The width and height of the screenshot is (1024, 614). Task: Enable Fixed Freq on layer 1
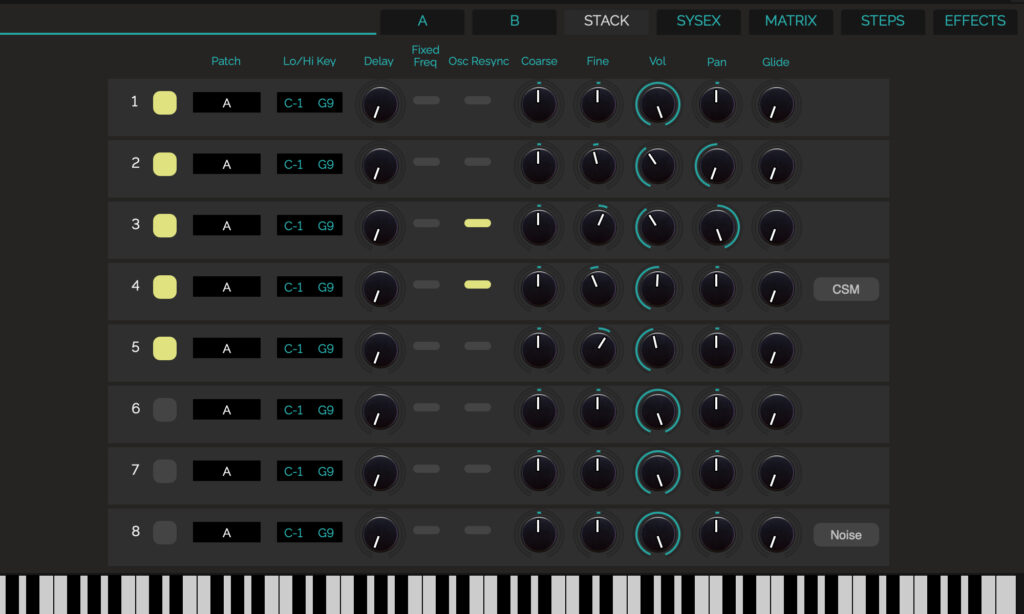point(426,101)
